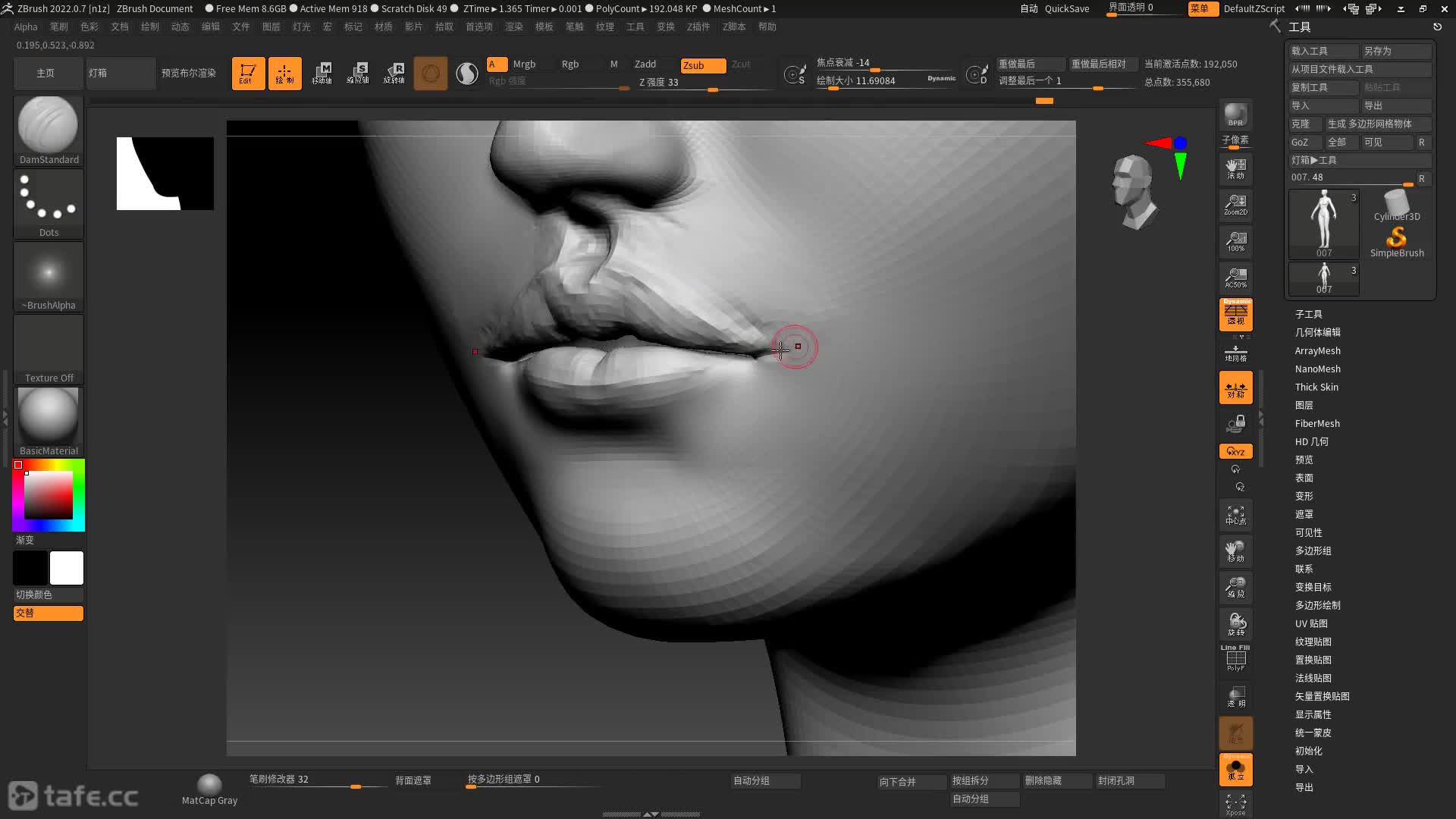Open the 笔刷 menu
Image resolution: width=1456 pixels, height=819 pixels.
tap(59, 27)
